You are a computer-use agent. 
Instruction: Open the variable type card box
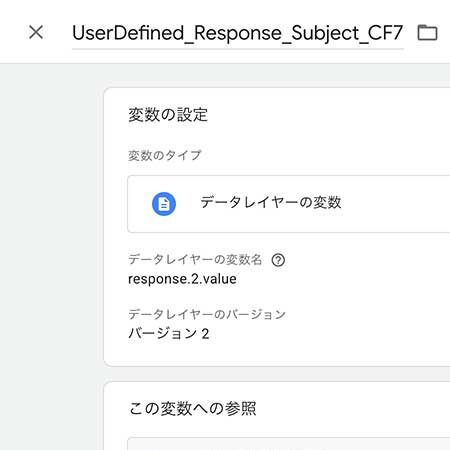pos(289,204)
